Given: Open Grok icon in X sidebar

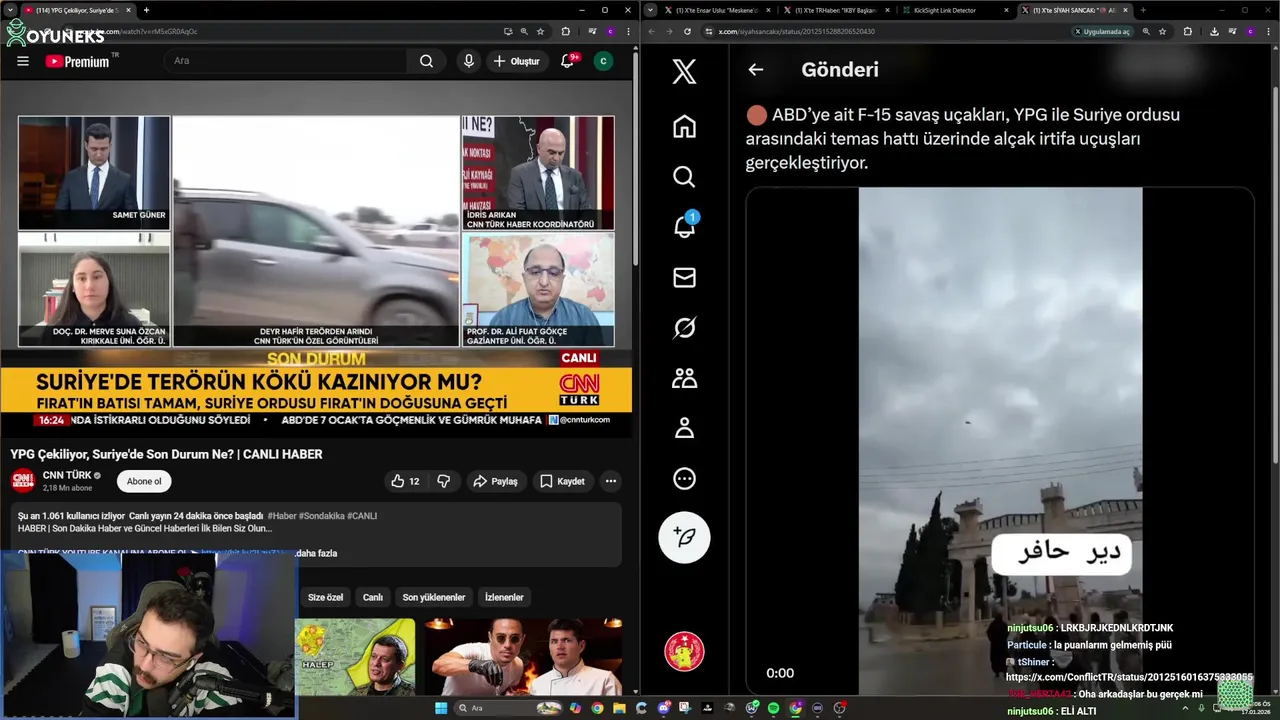Looking at the screenshot, I should pyautogui.click(x=684, y=328).
